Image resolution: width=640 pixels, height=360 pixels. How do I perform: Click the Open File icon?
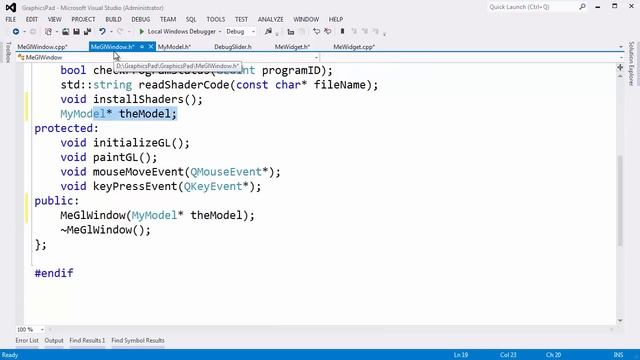coord(65,31)
